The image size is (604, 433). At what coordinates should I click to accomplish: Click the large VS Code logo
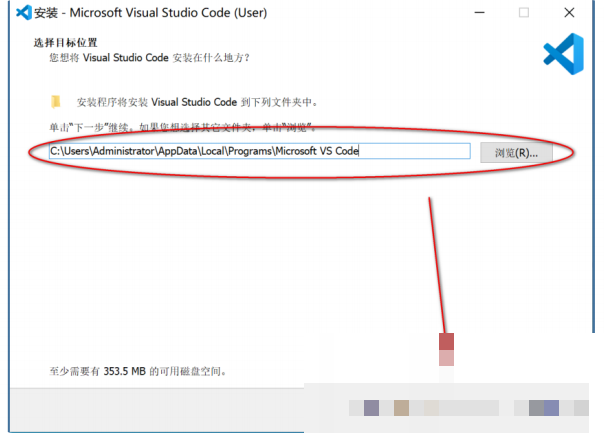point(564,54)
